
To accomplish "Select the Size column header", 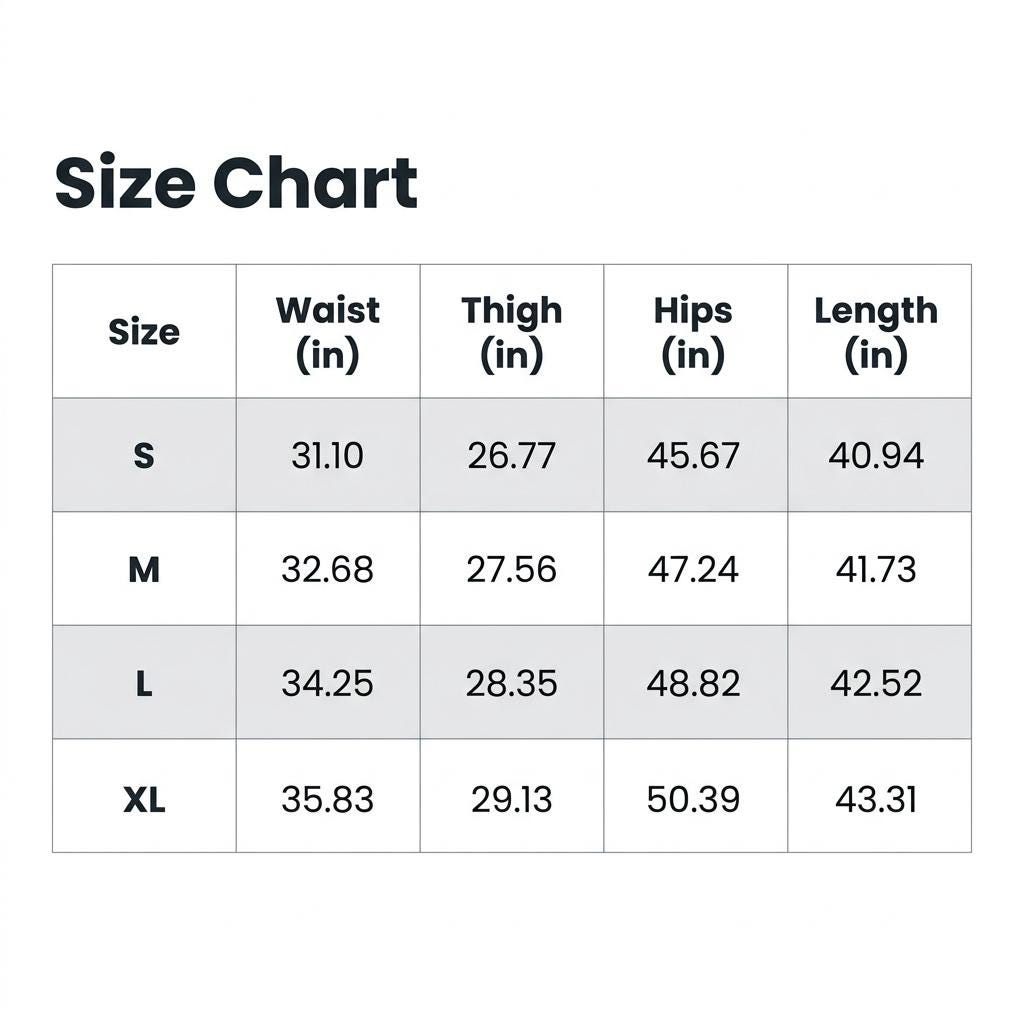I will pos(144,332).
